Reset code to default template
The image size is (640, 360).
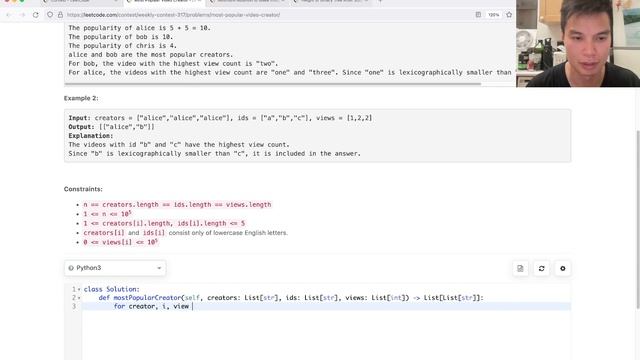point(541,268)
